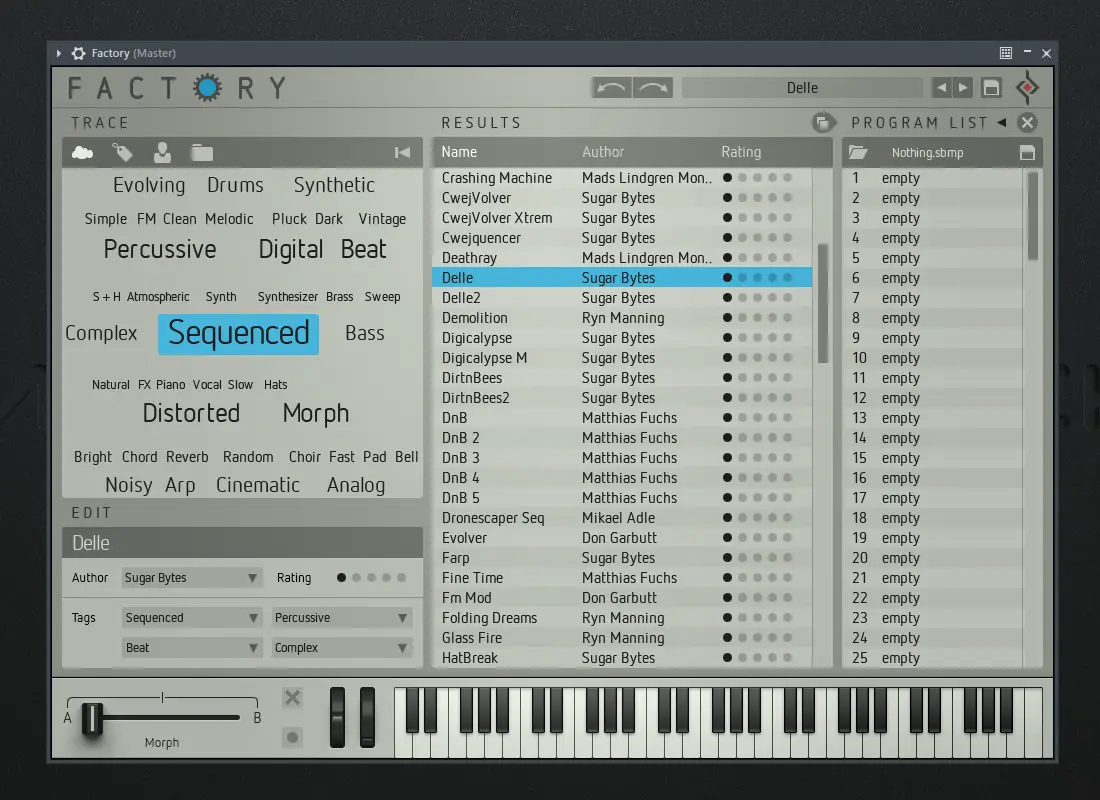Open the folder icon in Trace

(202, 152)
